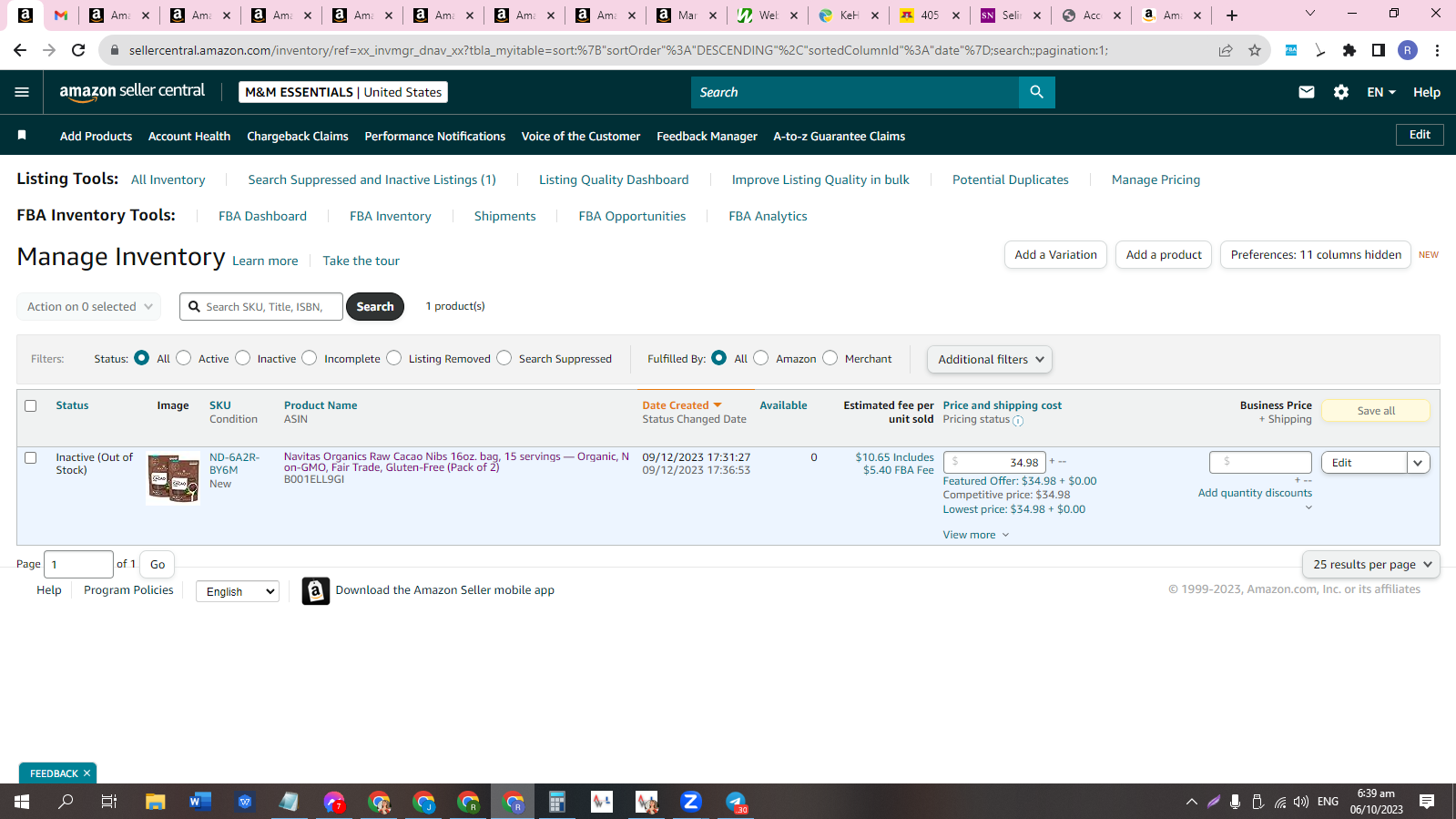Open Performance Notifications

435,136
